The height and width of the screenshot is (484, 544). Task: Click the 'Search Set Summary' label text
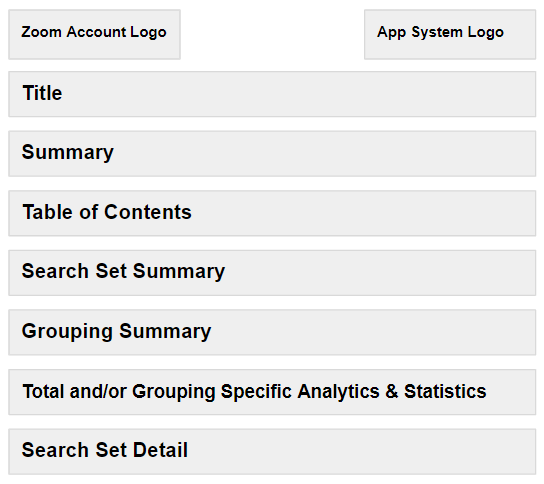123,271
